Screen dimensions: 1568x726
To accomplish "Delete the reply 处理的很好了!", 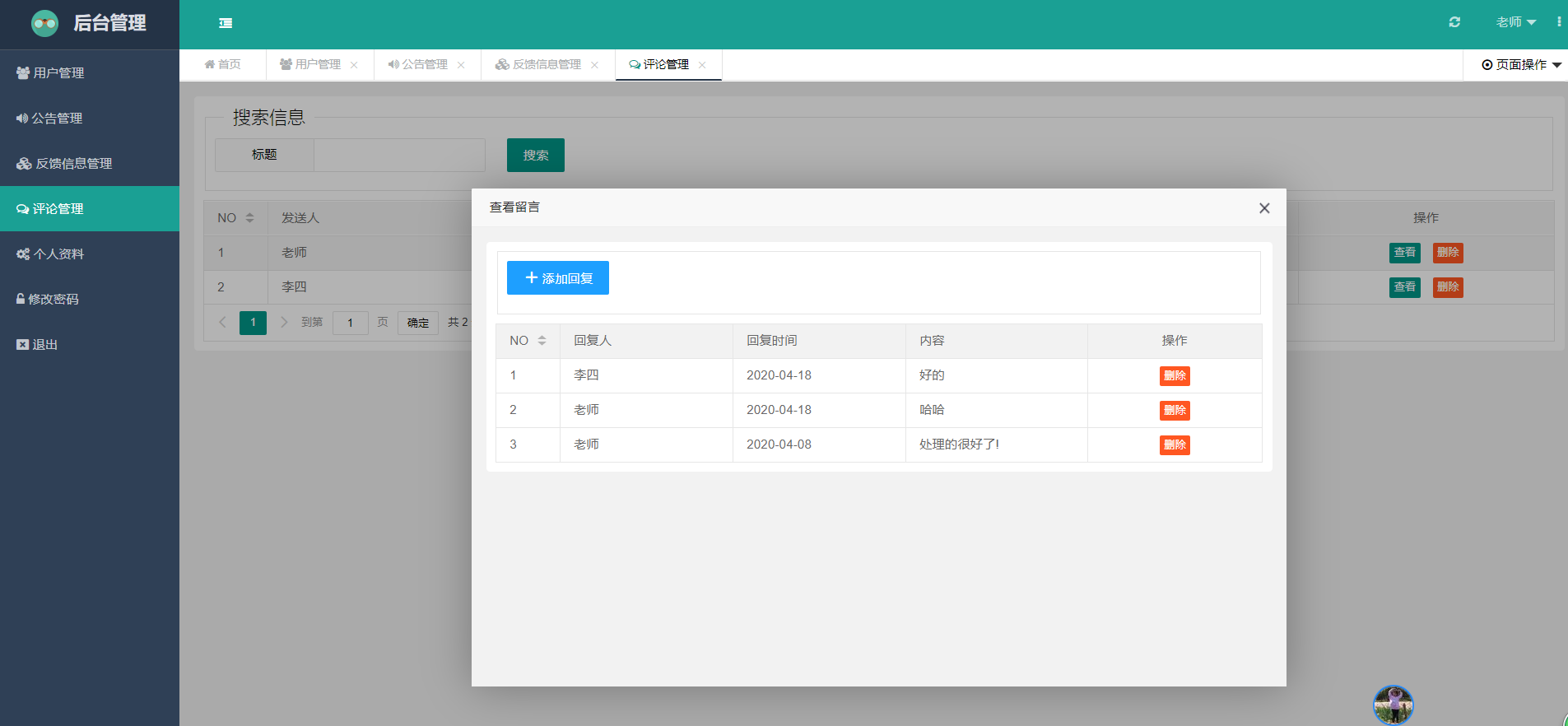I will click(x=1175, y=444).
